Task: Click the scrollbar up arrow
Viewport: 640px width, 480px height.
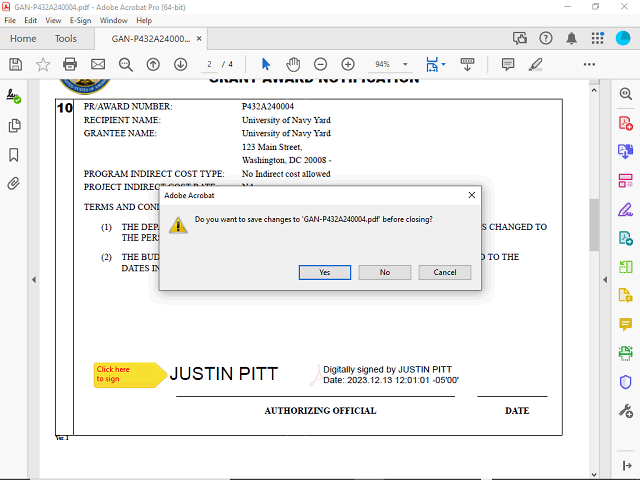Action: click(x=594, y=90)
